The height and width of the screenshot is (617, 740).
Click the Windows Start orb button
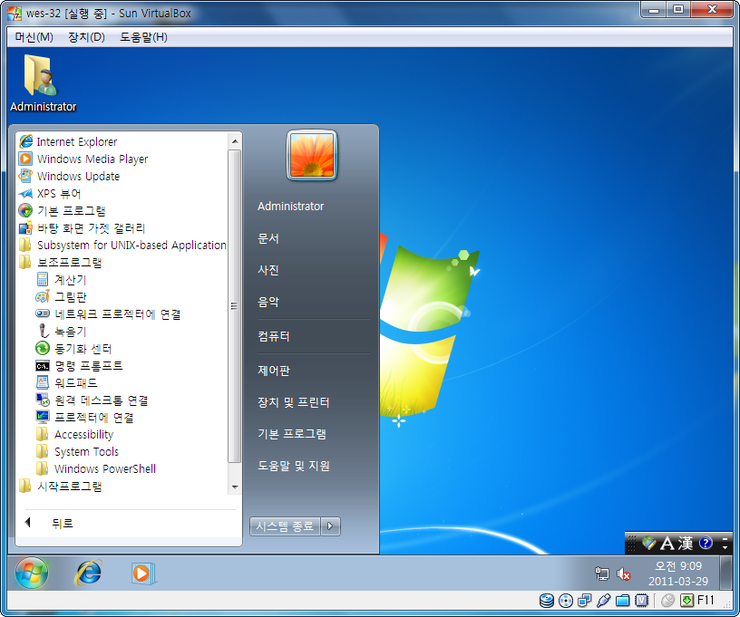(x=31, y=573)
